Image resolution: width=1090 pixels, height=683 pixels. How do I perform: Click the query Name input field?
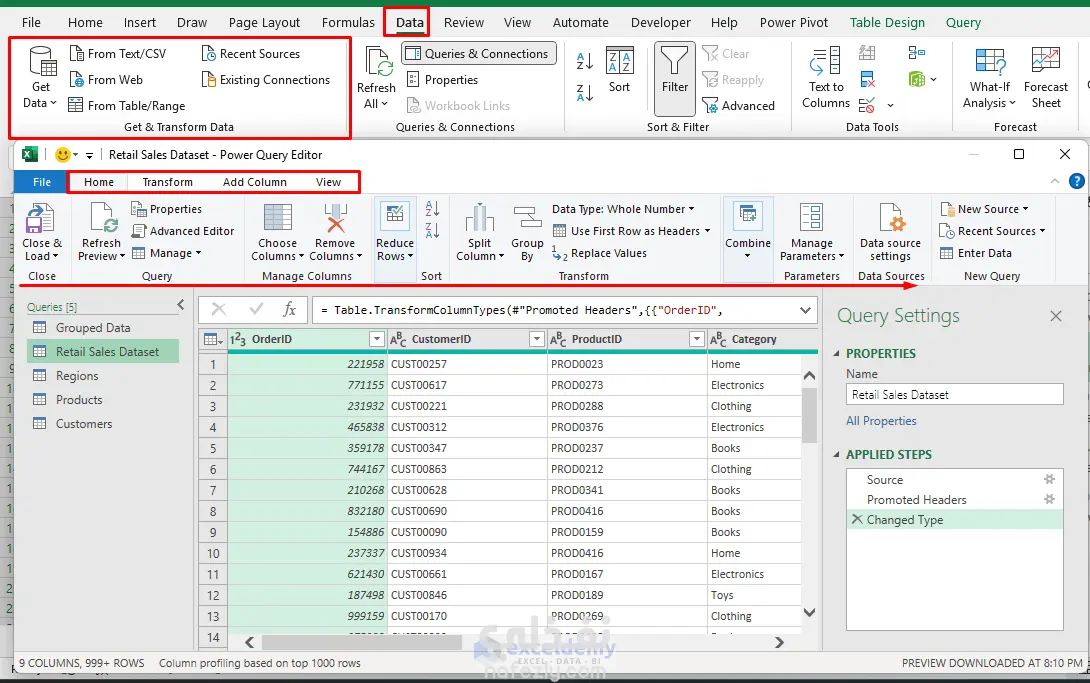click(x=954, y=395)
